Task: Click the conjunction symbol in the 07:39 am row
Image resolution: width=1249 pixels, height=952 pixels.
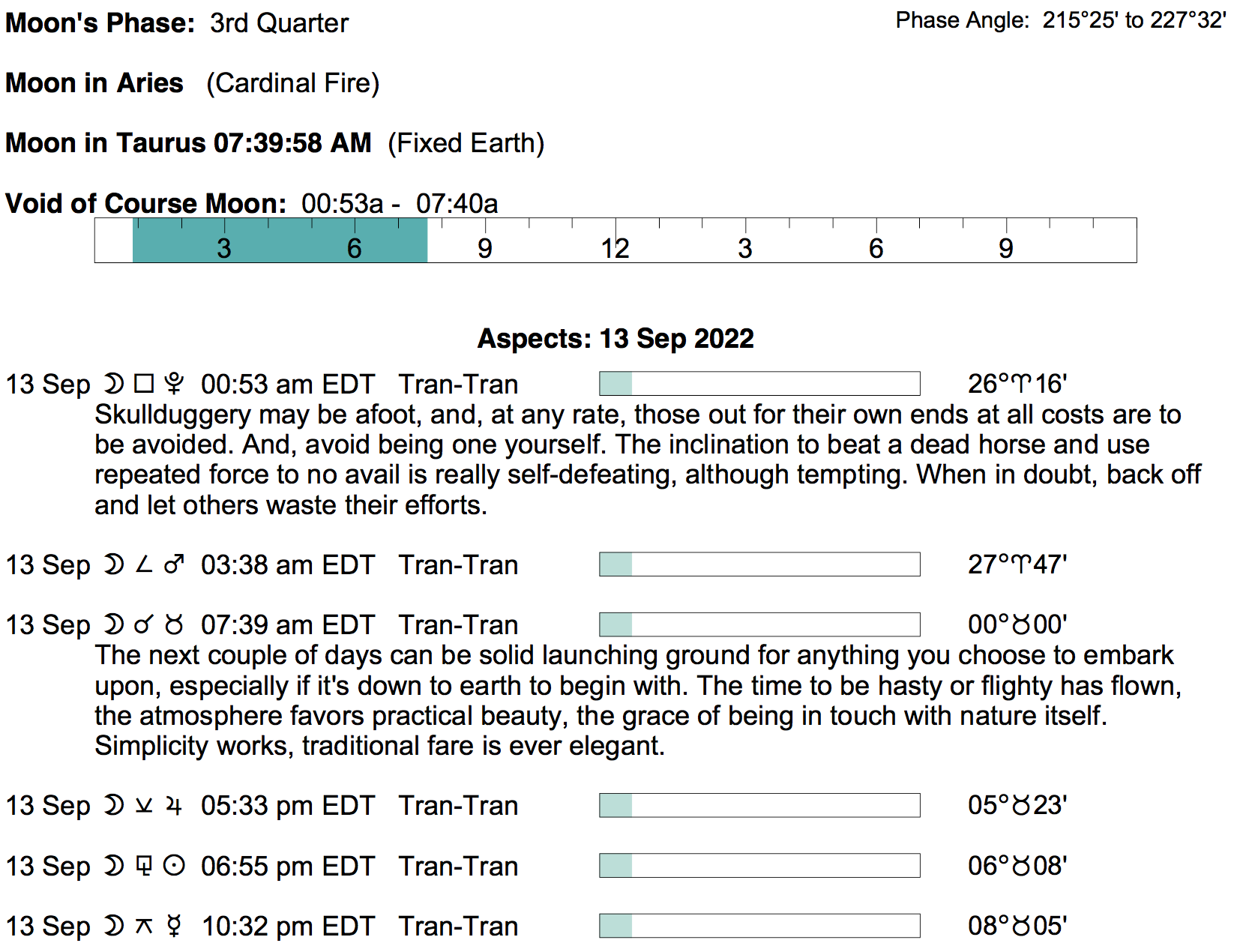Action: 144,624
